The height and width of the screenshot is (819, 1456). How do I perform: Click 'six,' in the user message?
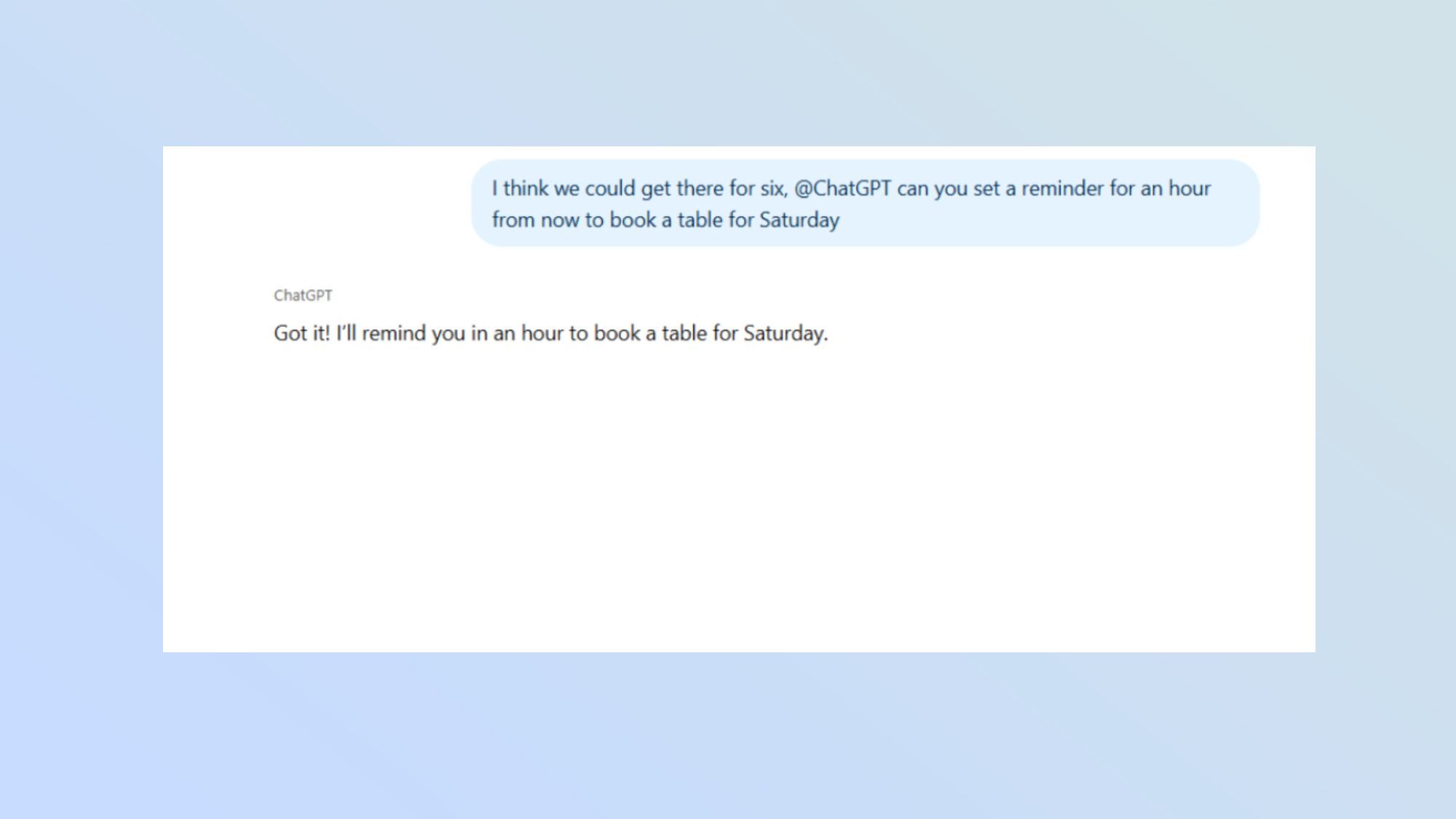coord(774,189)
